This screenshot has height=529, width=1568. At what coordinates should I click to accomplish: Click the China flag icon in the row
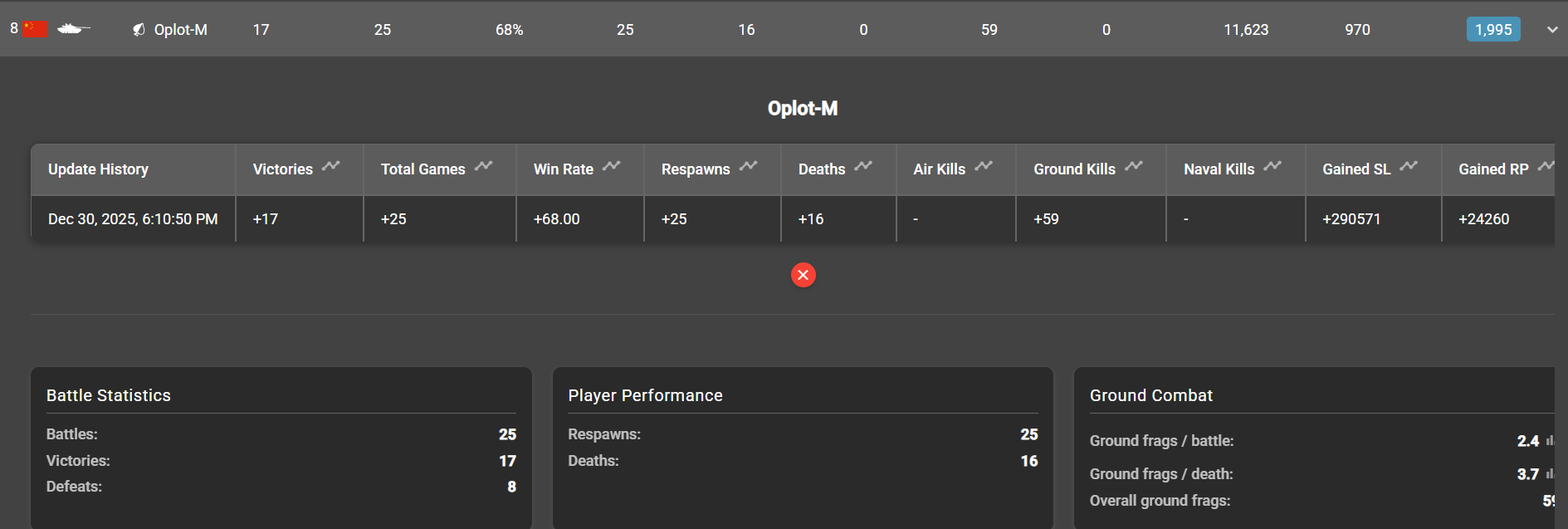click(35, 29)
